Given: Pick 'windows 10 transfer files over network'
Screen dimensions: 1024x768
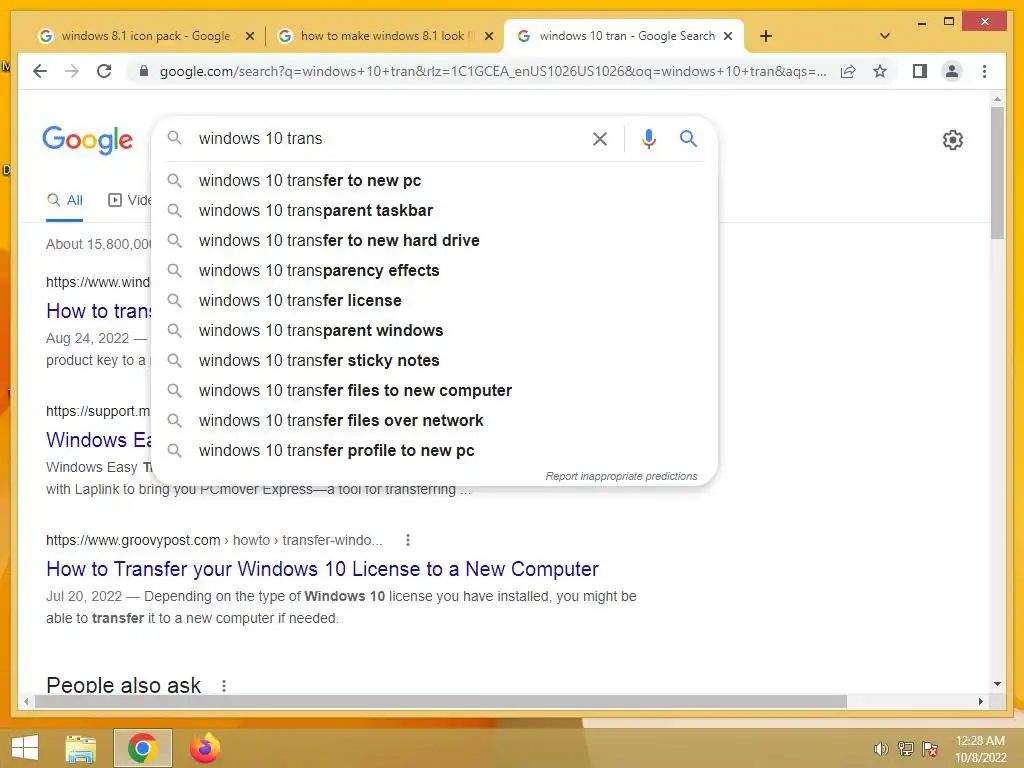Looking at the screenshot, I should (434, 421).
